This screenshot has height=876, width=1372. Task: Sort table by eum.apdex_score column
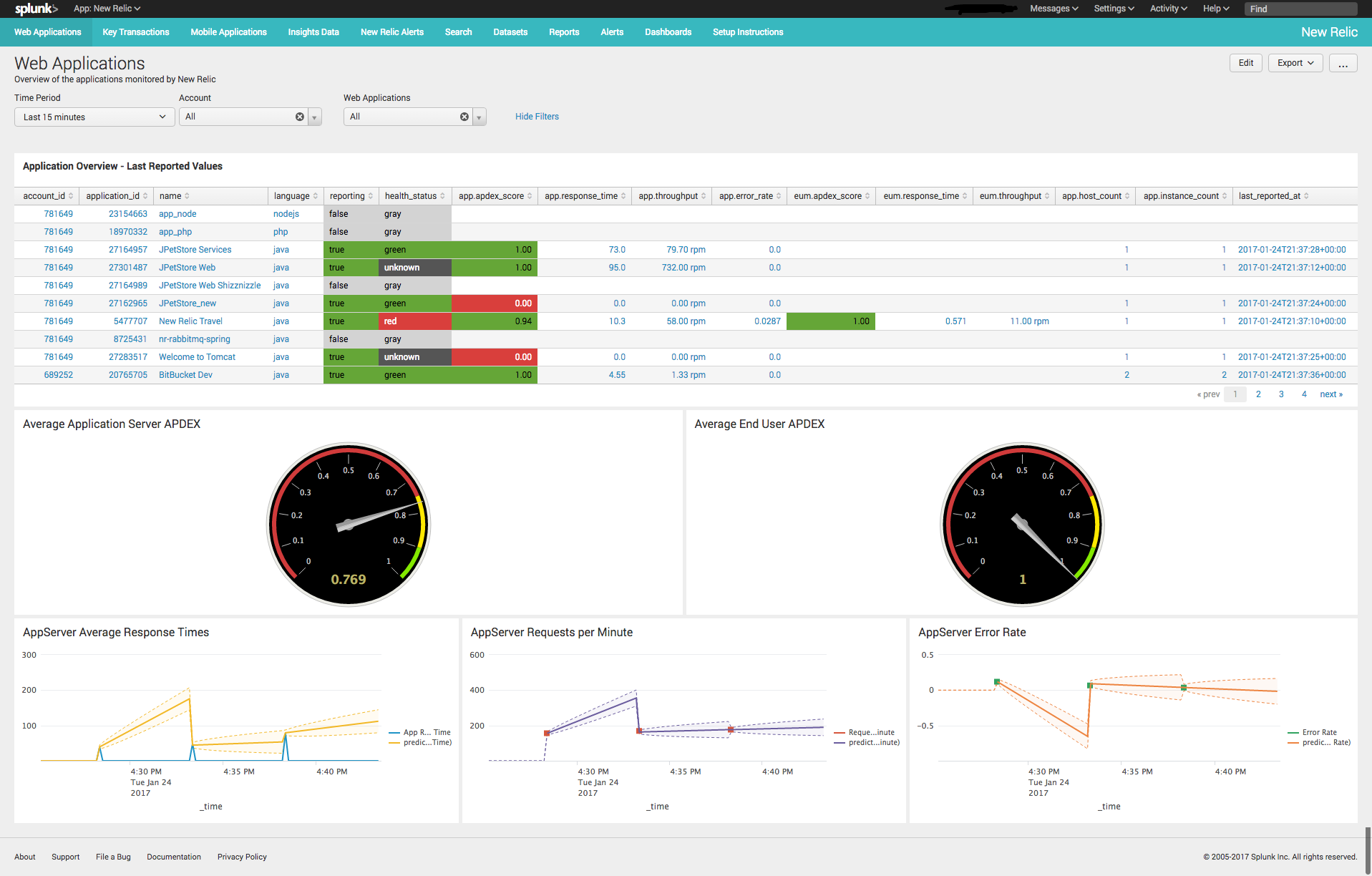point(831,196)
